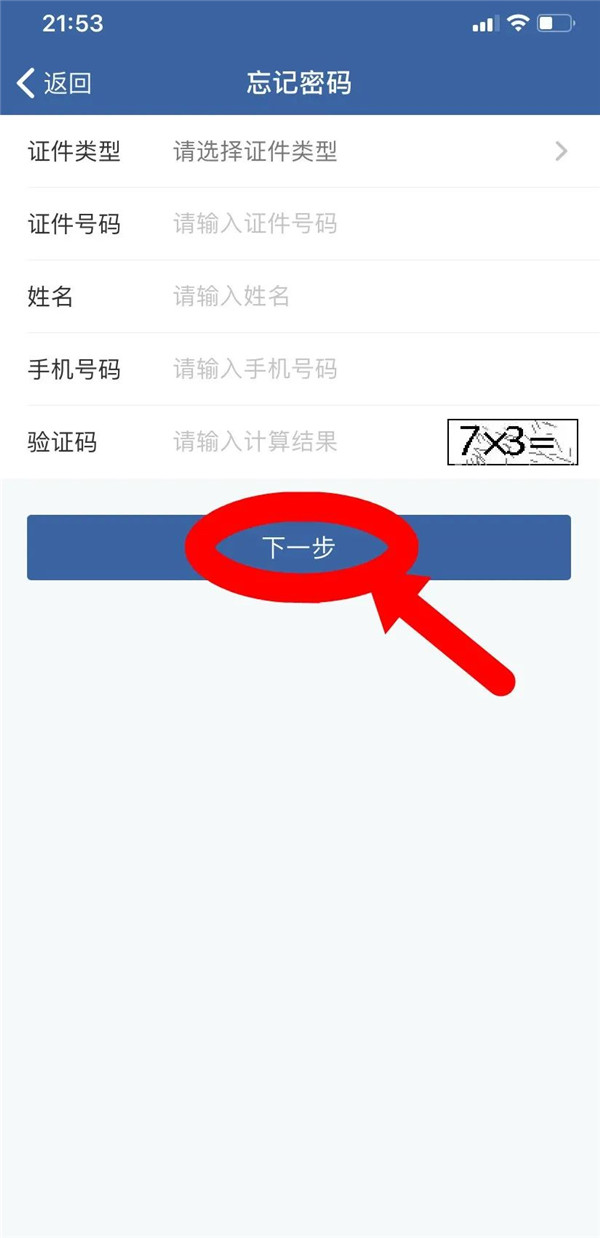Tap the Wi-Fi status icon

(518, 23)
